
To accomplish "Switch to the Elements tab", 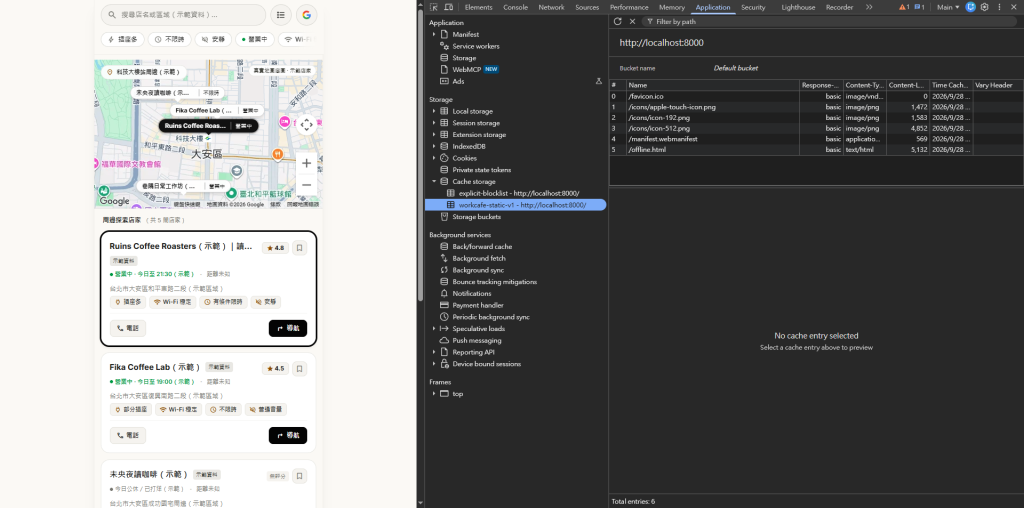I will (x=479, y=7).
